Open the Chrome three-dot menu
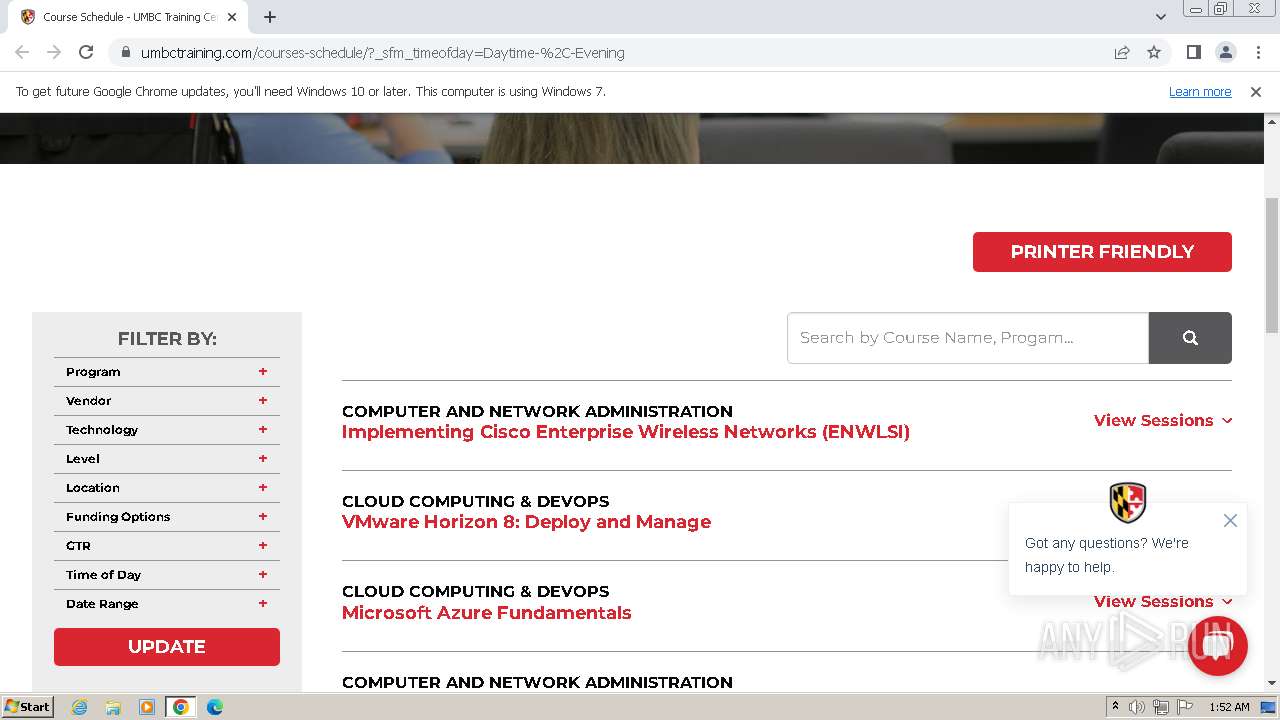Screen dimensions: 1280x720 click(1258, 52)
